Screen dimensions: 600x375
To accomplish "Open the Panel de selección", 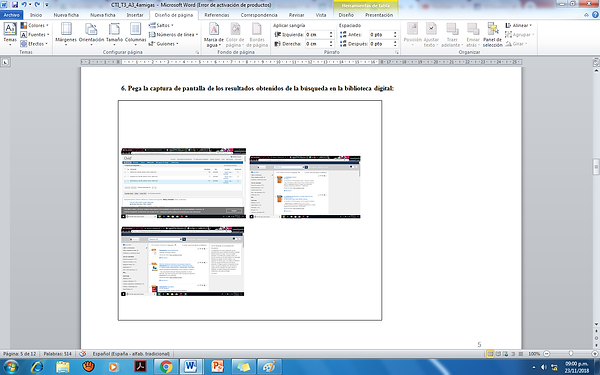I will click(492, 34).
